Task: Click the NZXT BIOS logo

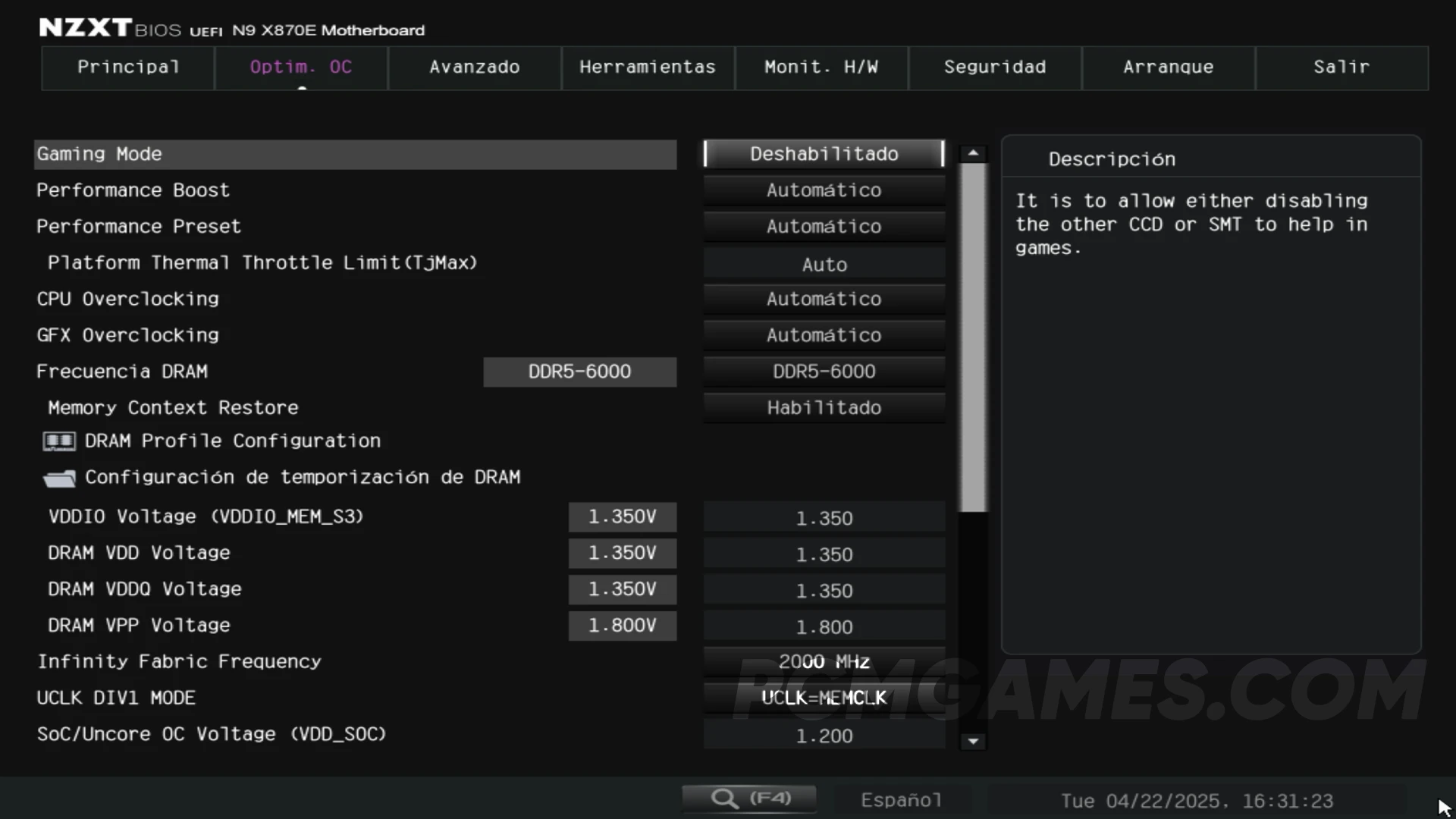Action: tap(110, 29)
